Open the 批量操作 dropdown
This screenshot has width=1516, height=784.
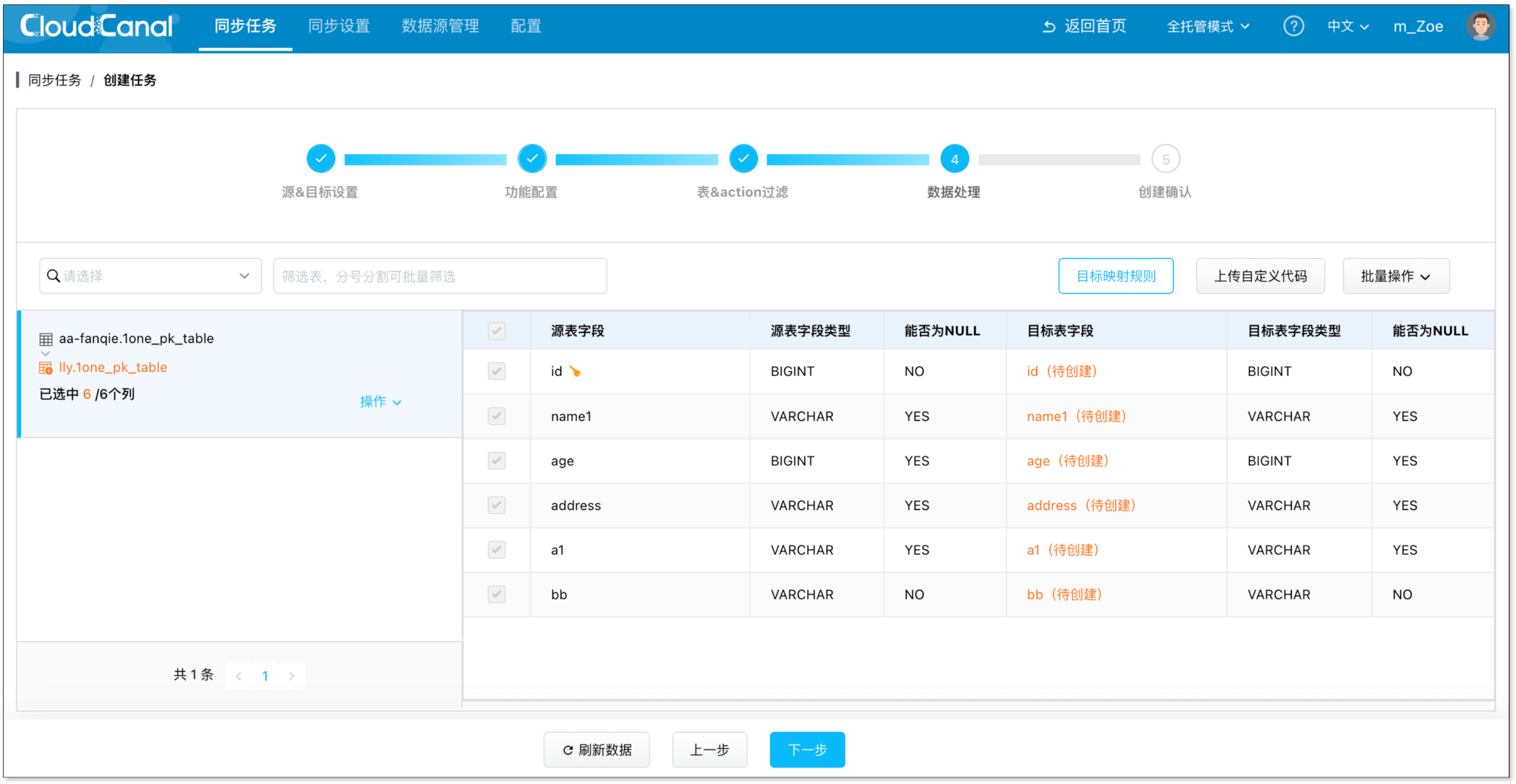[x=1396, y=276]
